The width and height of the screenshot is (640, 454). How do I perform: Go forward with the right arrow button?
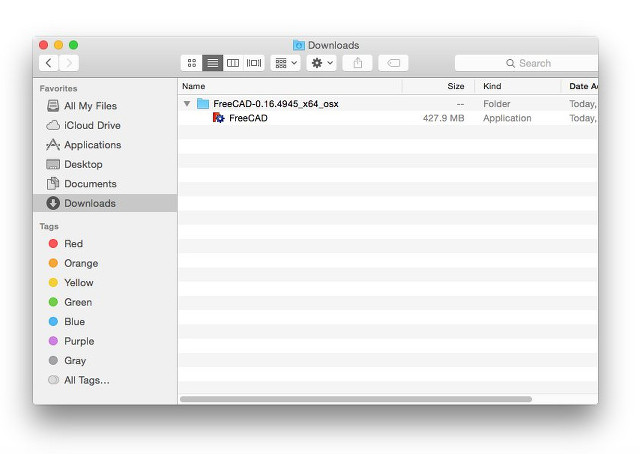pyautogui.click(x=69, y=63)
